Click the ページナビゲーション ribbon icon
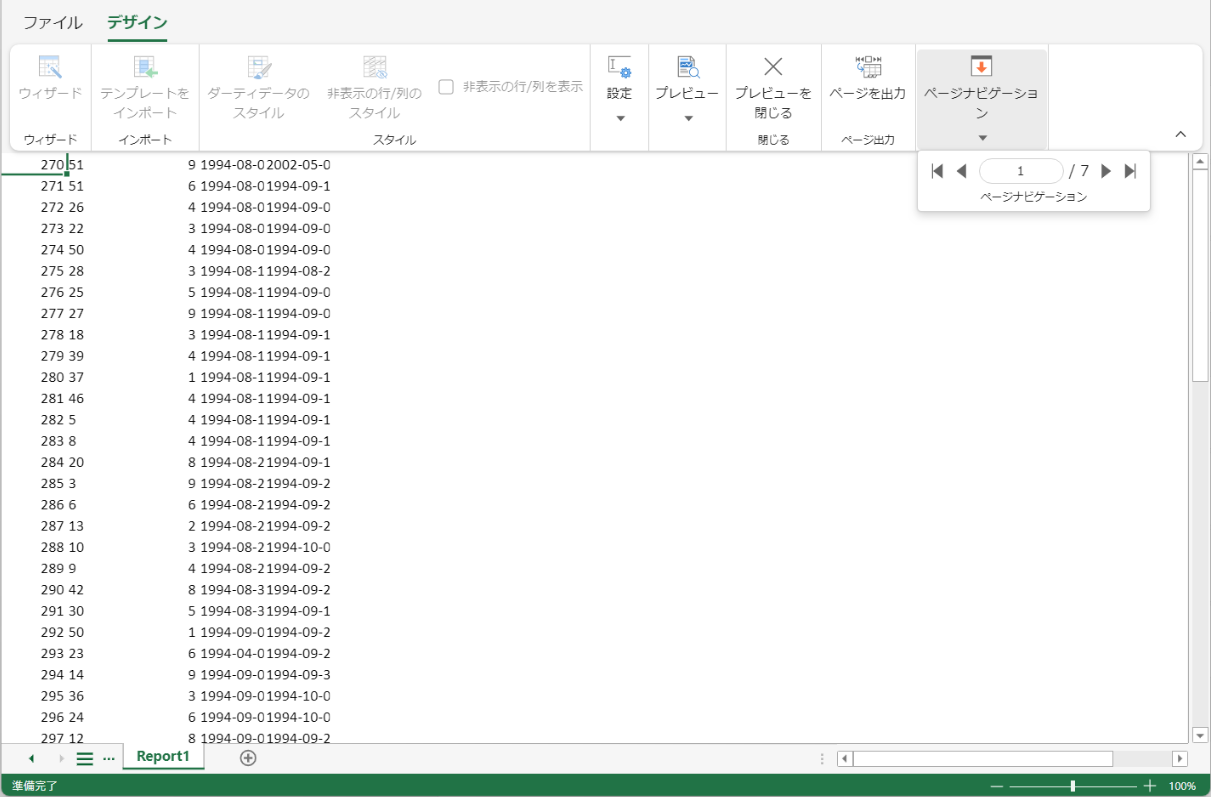 (981, 67)
